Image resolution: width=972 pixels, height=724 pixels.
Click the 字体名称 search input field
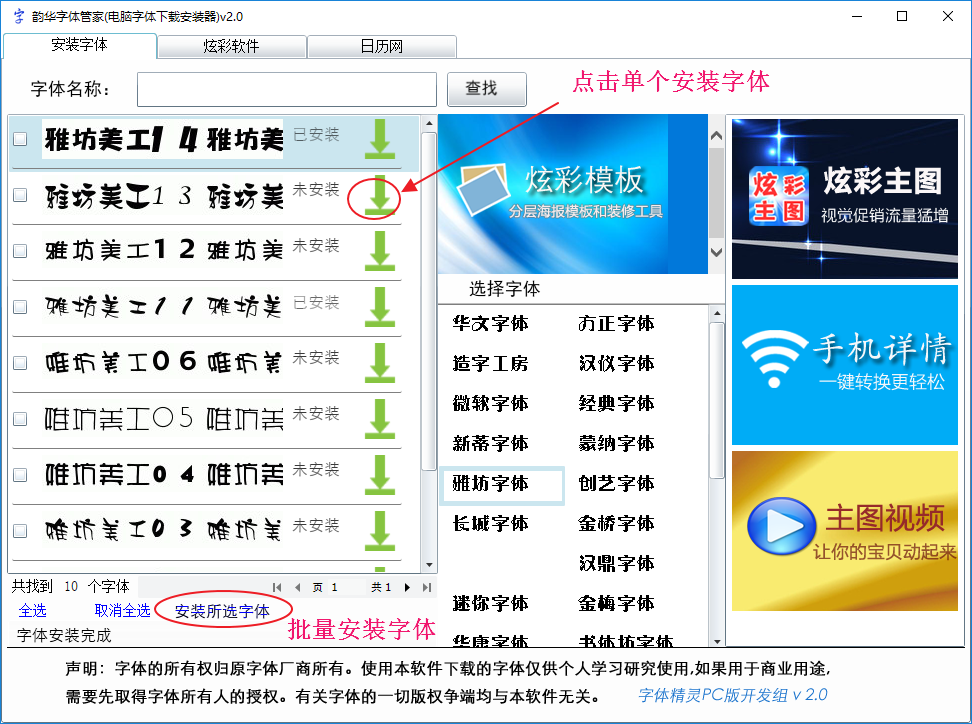tap(286, 89)
